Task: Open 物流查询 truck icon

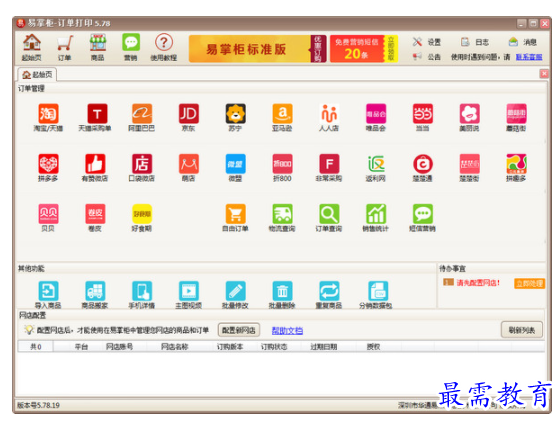Action: (x=282, y=217)
